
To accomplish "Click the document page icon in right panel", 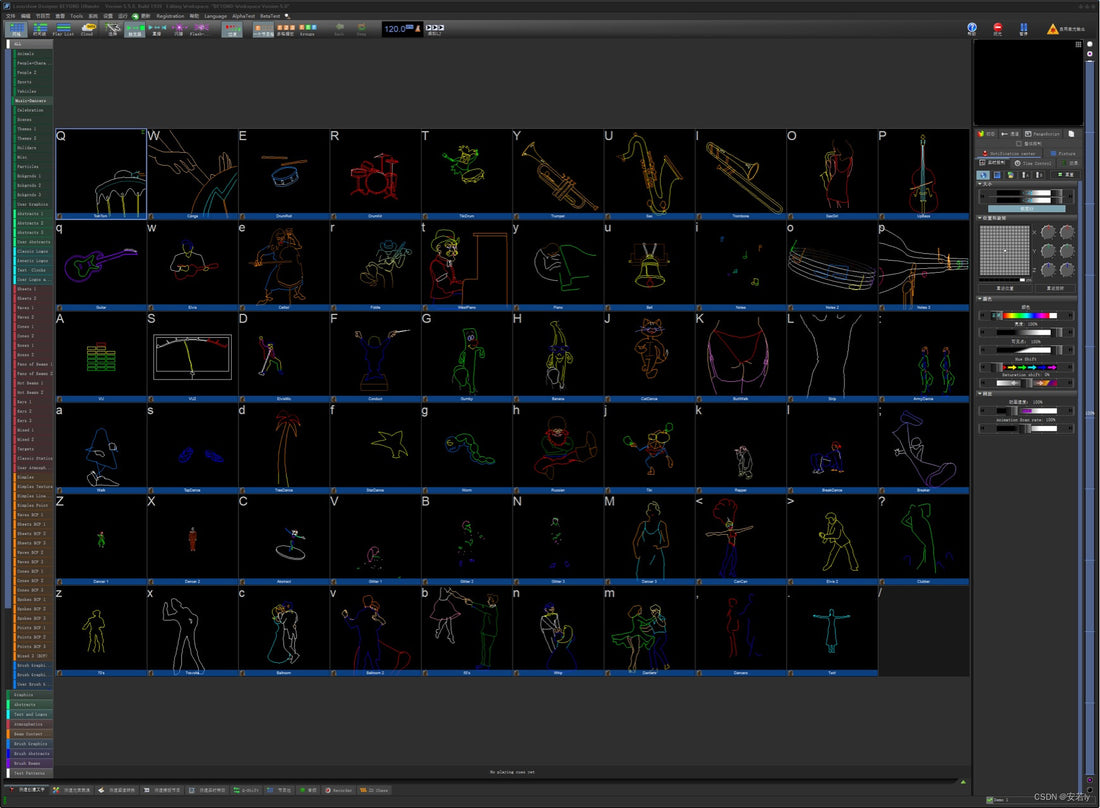I will (x=1071, y=133).
